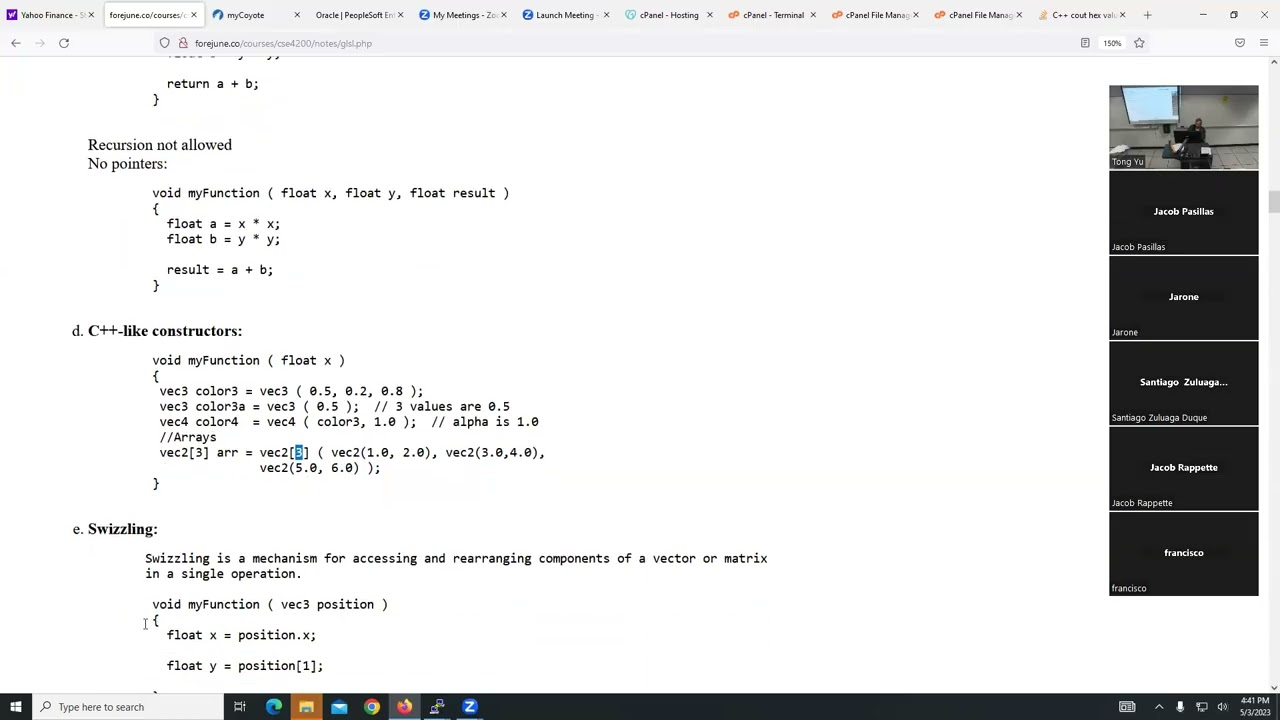
Task: Open File Explorer from taskbar
Action: coord(306,707)
